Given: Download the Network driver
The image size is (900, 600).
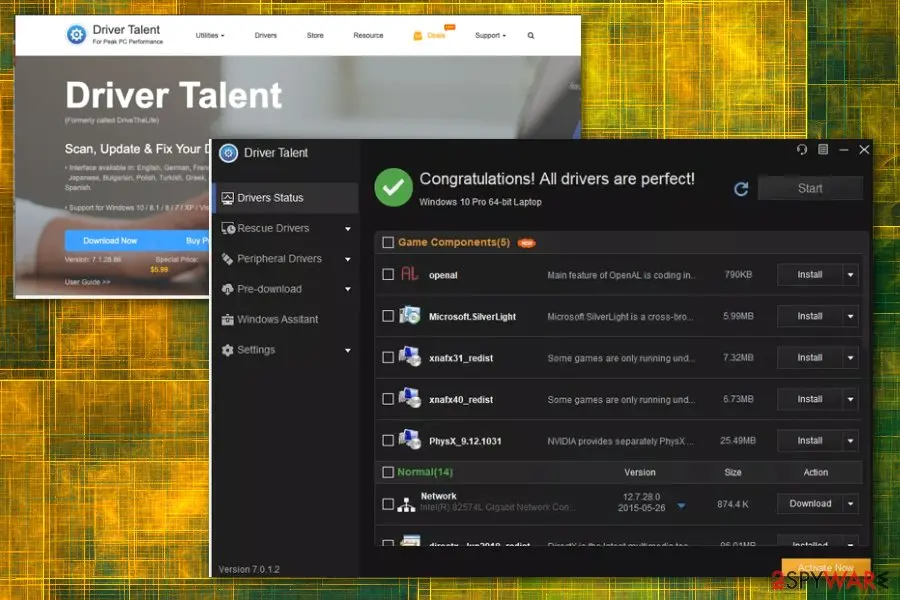Looking at the screenshot, I should point(810,504).
